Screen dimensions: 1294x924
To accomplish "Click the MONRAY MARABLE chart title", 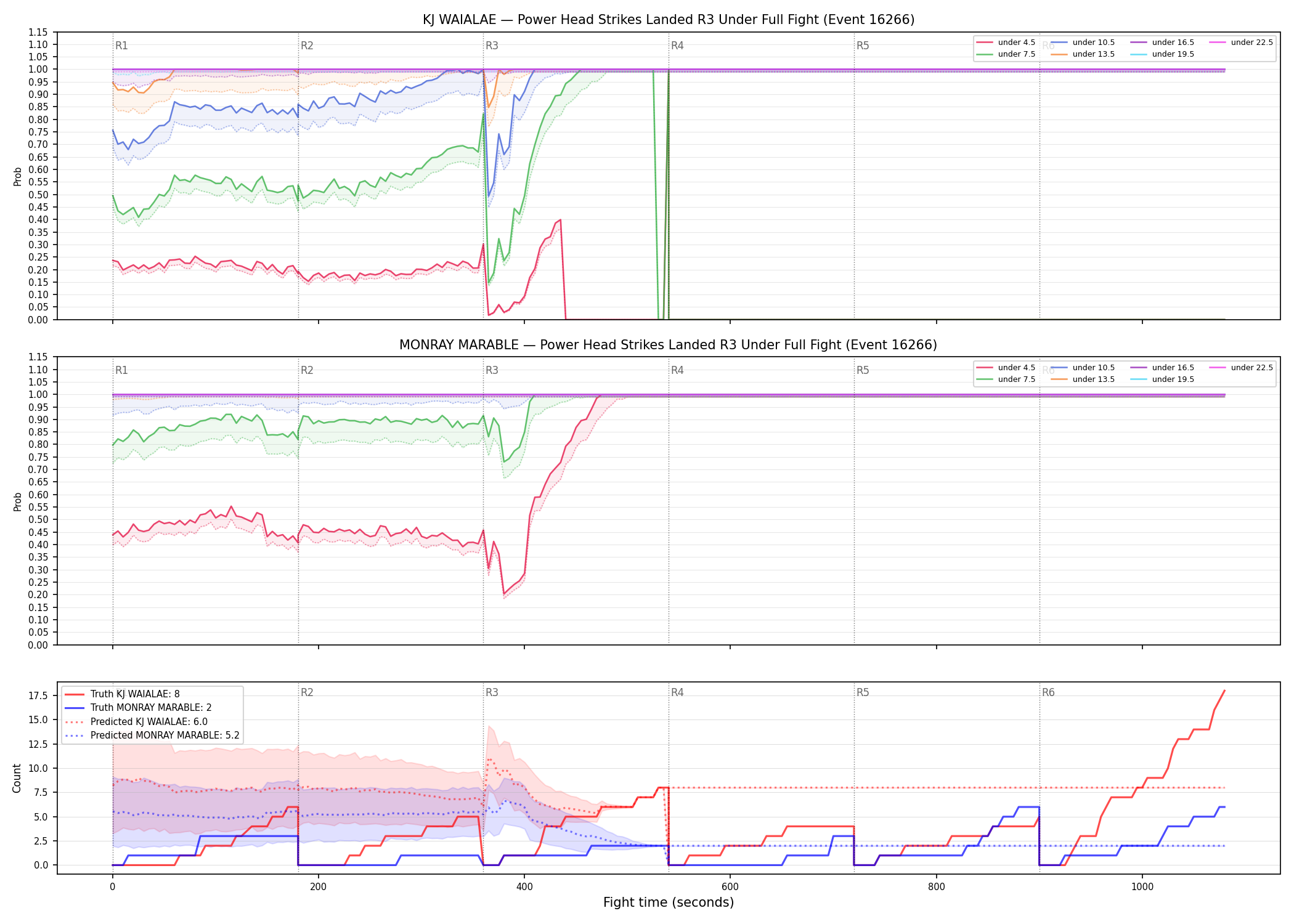I will coord(669,345).
